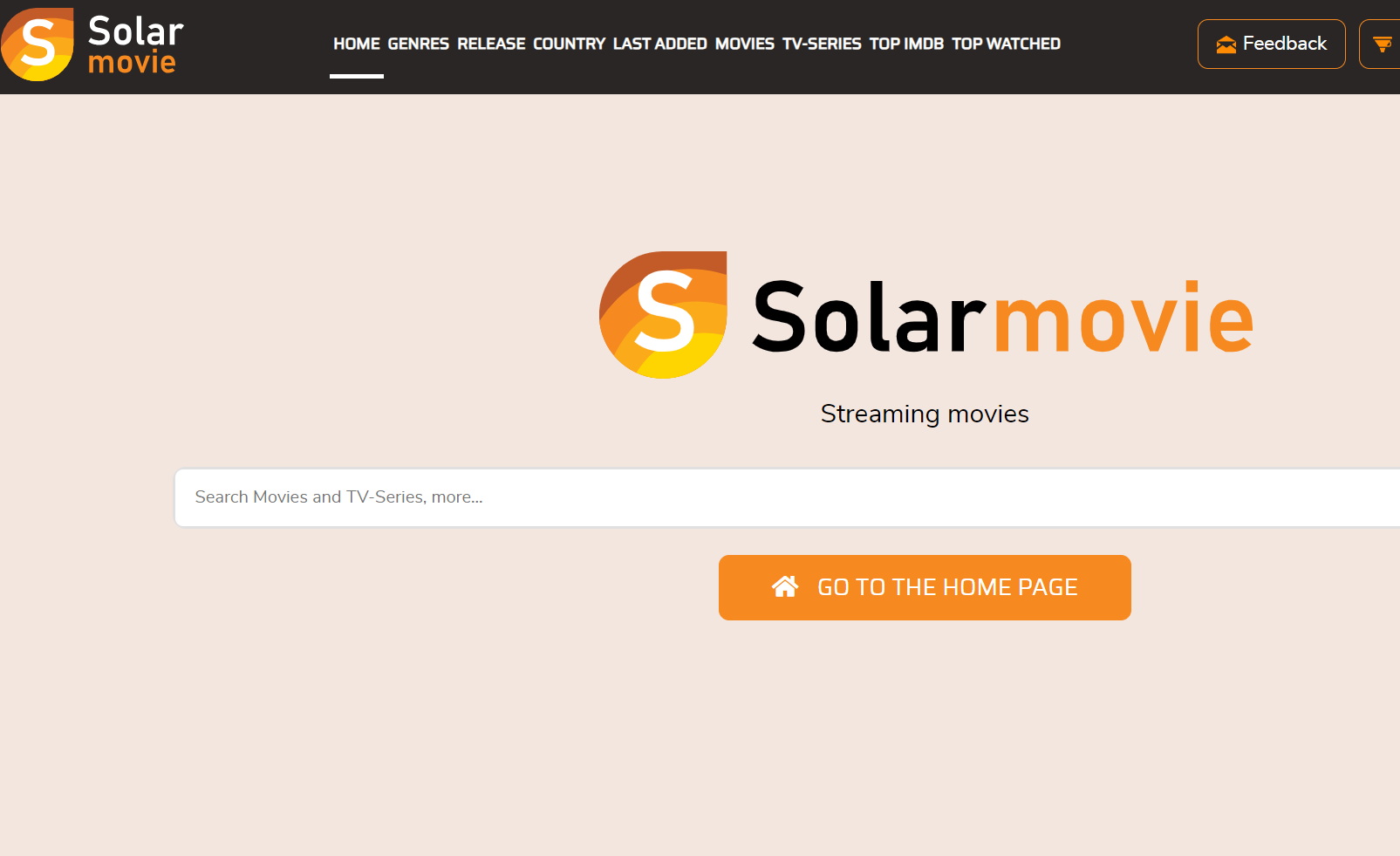Open the TOP IMDB list
This screenshot has width=1400, height=856.
tap(906, 44)
